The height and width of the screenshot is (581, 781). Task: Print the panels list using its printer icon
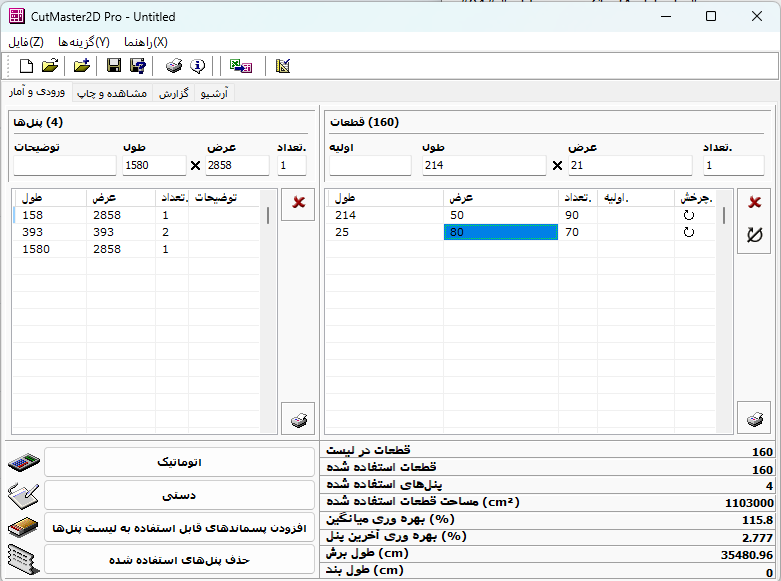(298, 419)
